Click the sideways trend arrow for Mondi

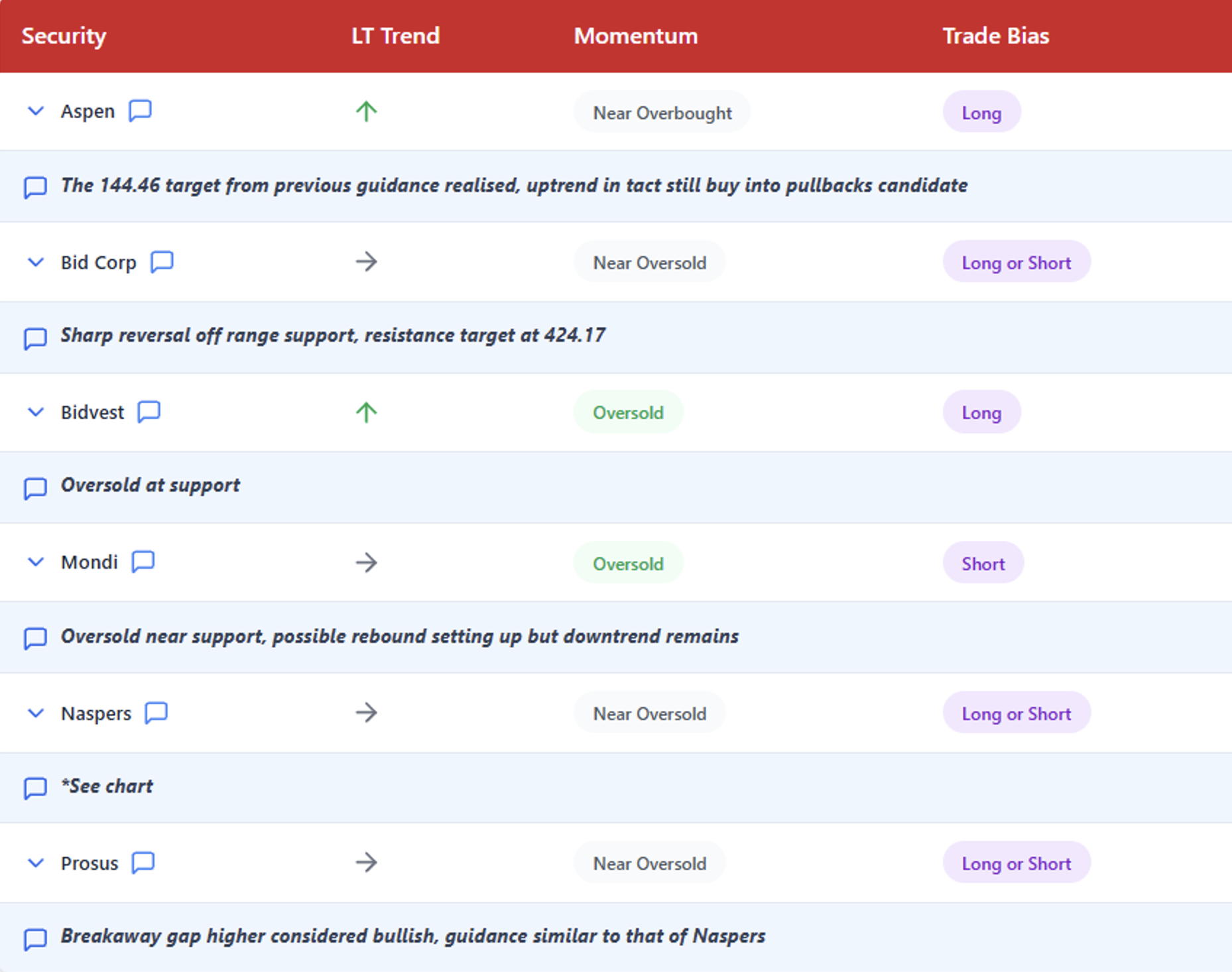(x=366, y=563)
